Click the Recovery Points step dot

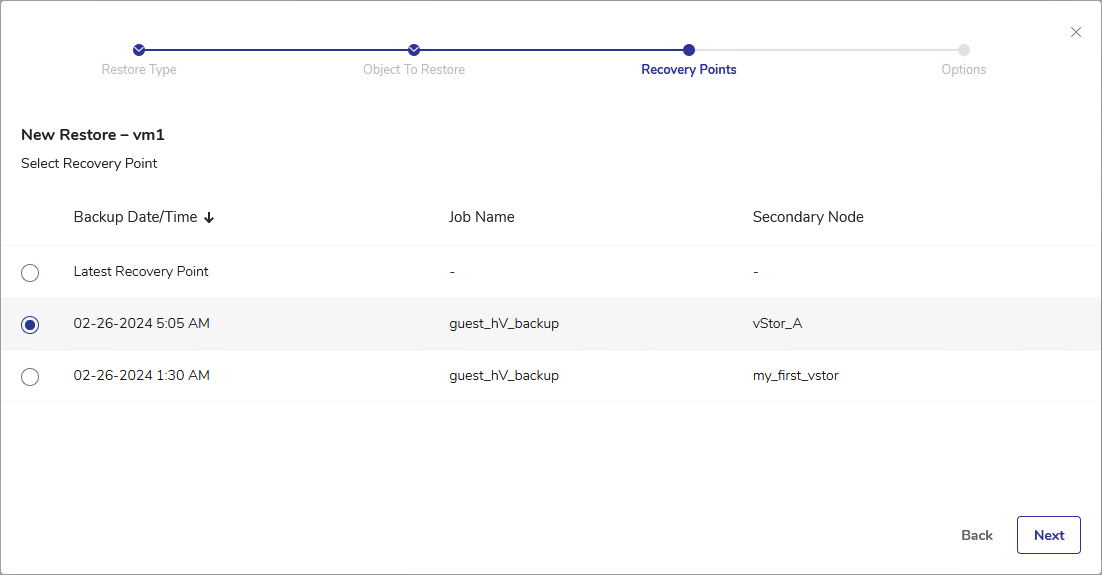pos(689,50)
